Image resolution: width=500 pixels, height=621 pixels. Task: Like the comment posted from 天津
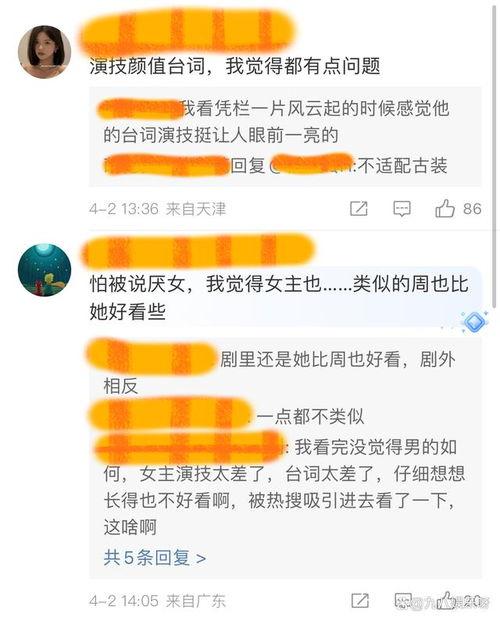tap(445, 208)
